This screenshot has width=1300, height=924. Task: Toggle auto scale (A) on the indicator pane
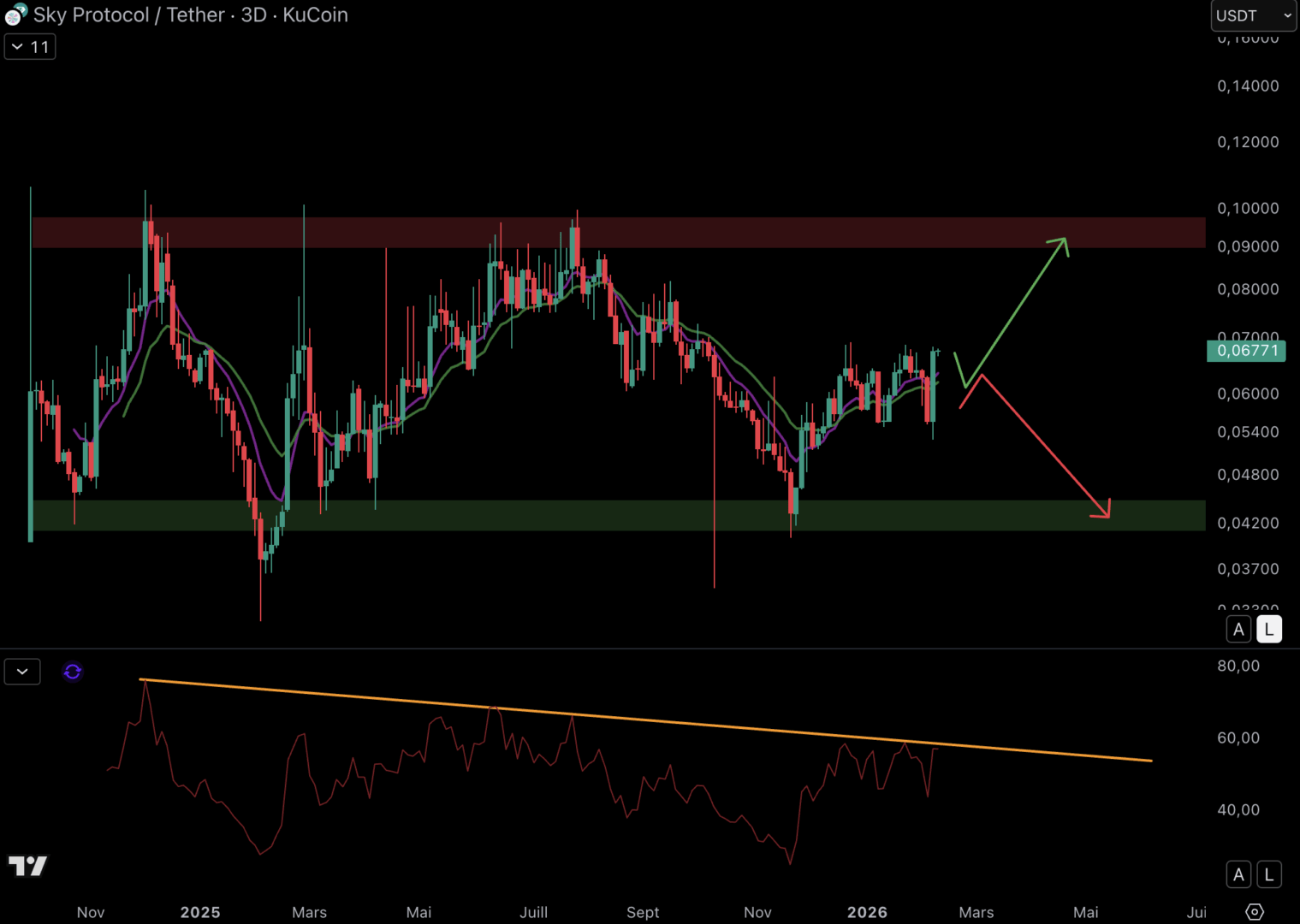(x=1238, y=874)
